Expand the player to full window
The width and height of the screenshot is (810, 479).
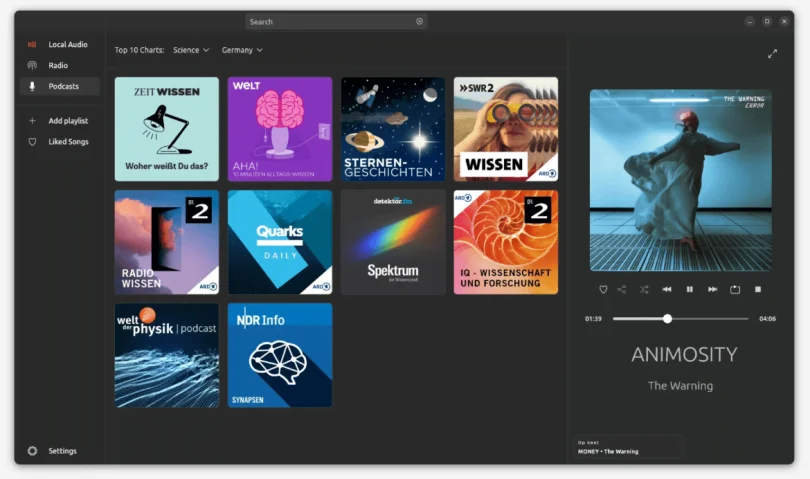point(772,54)
